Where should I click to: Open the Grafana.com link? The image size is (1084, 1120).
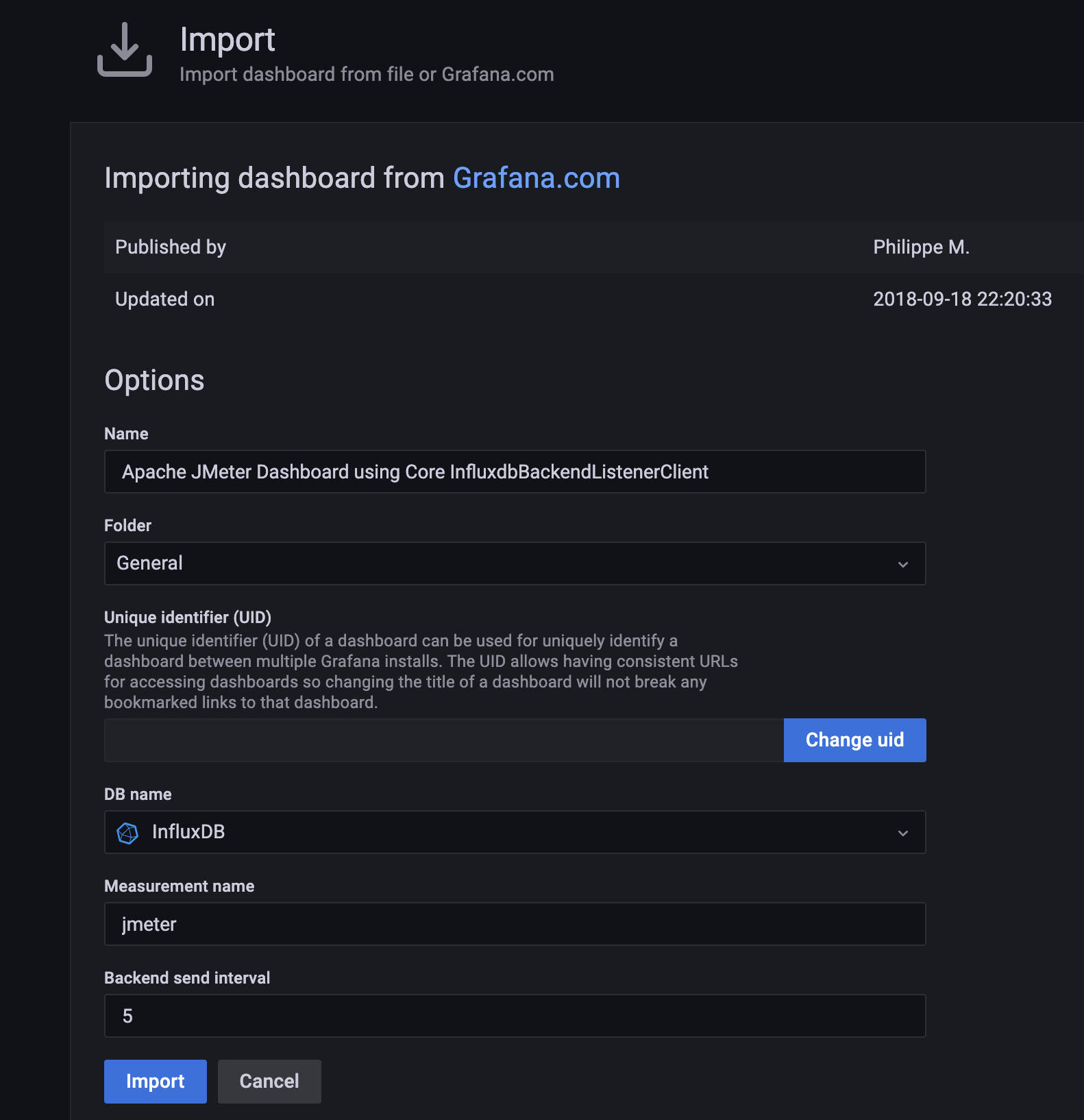tap(537, 178)
